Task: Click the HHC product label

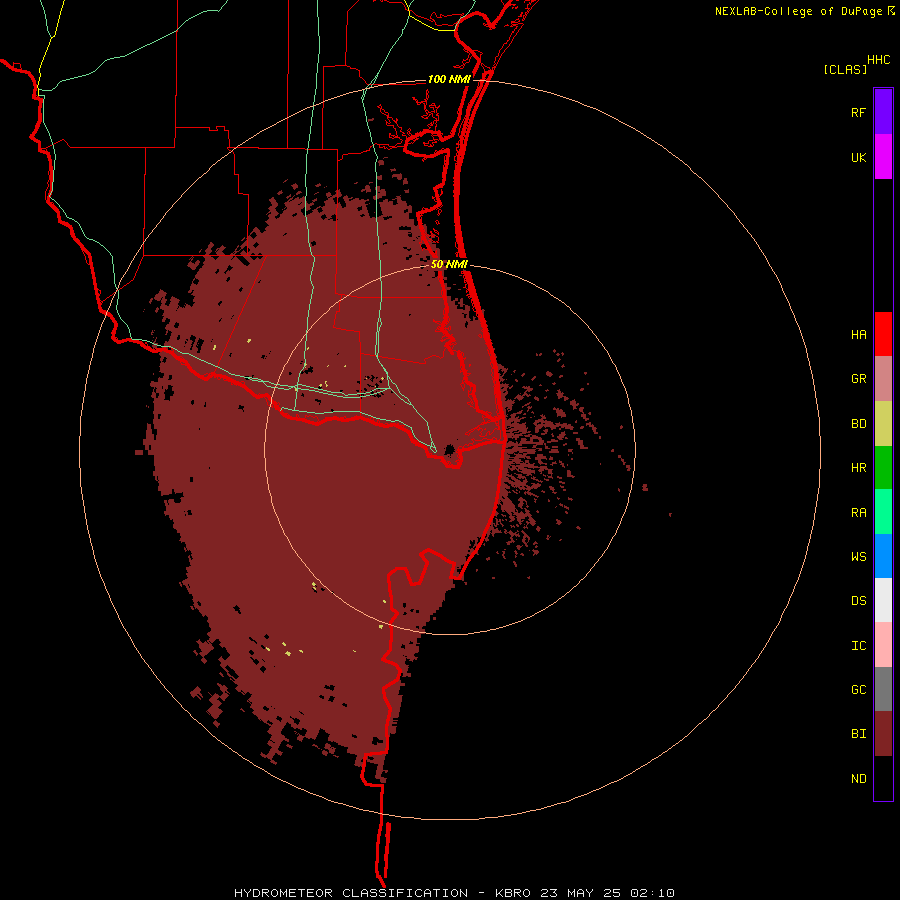Action: tap(878, 60)
